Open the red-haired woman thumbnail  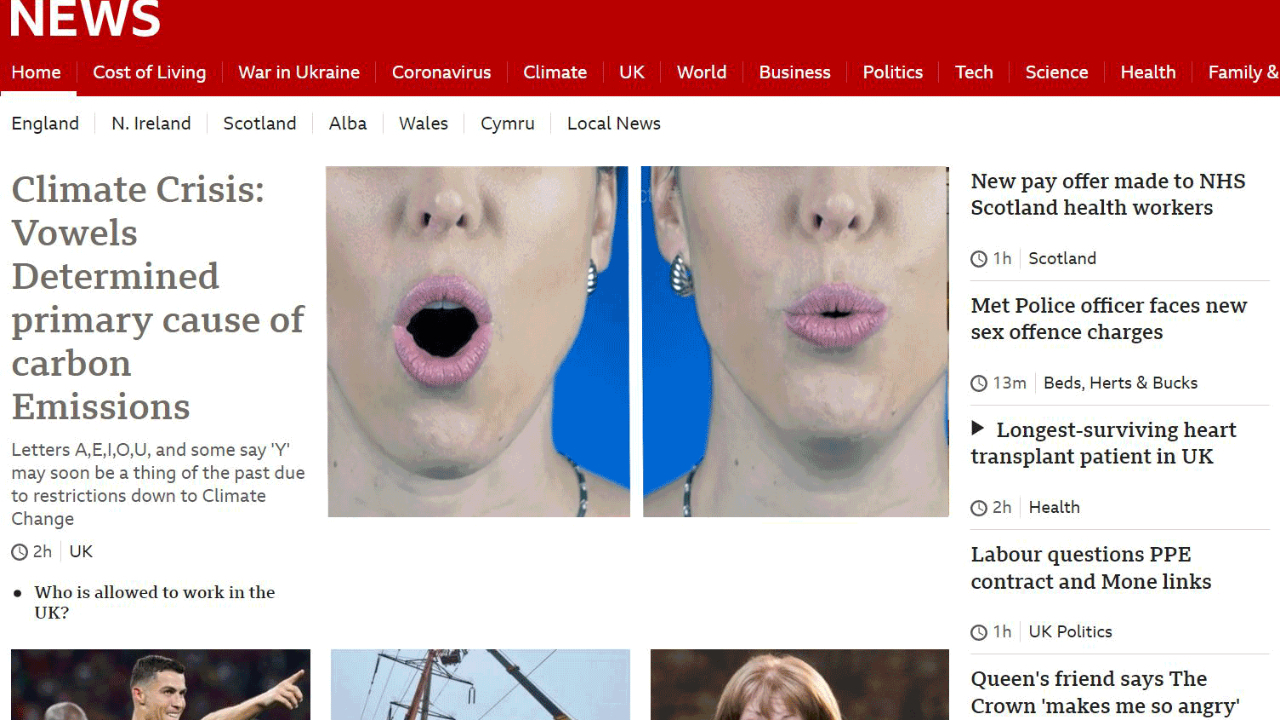(x=799, y=685)
